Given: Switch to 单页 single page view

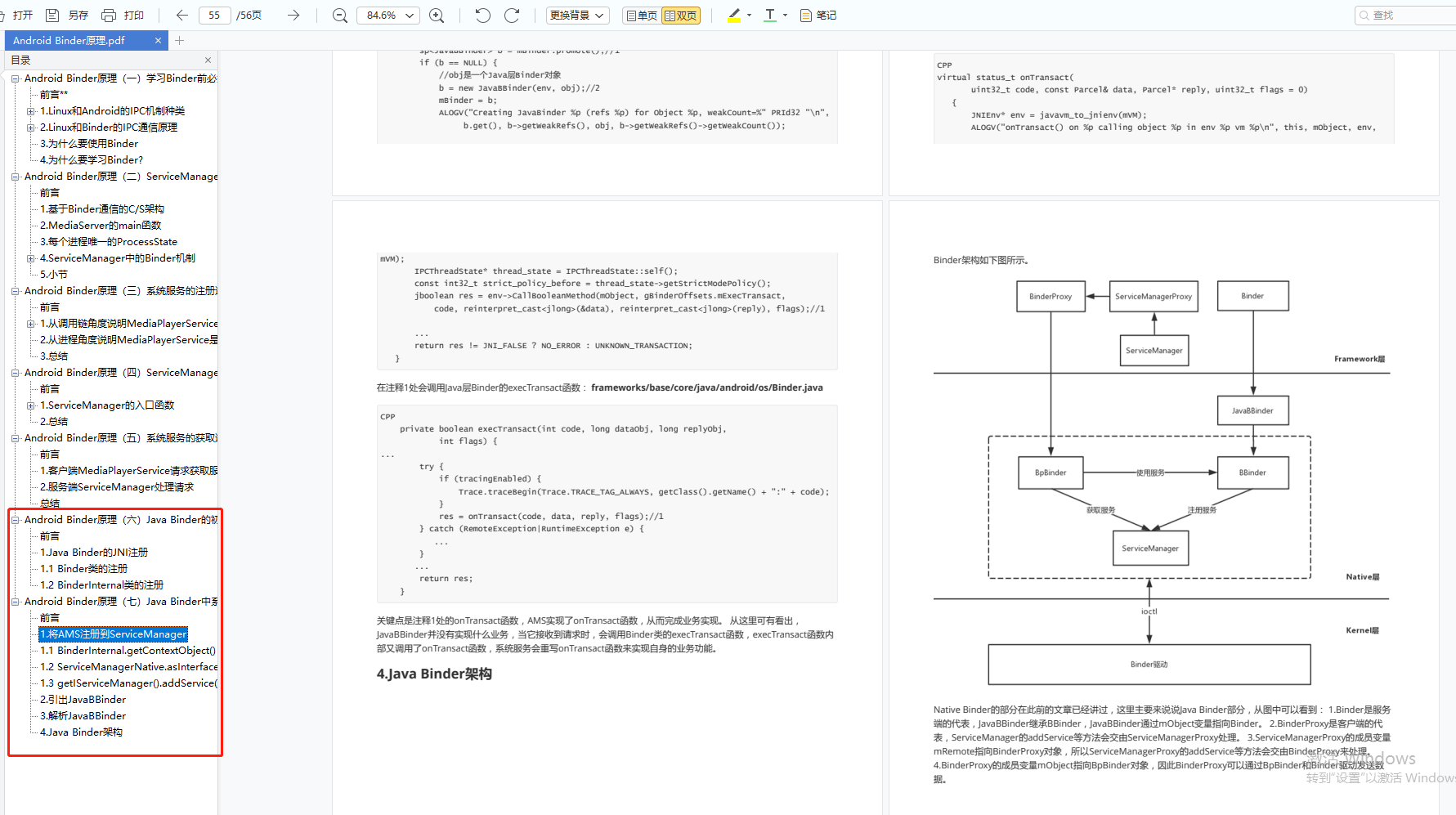Looking at the screenshot, I should (642, 15).
